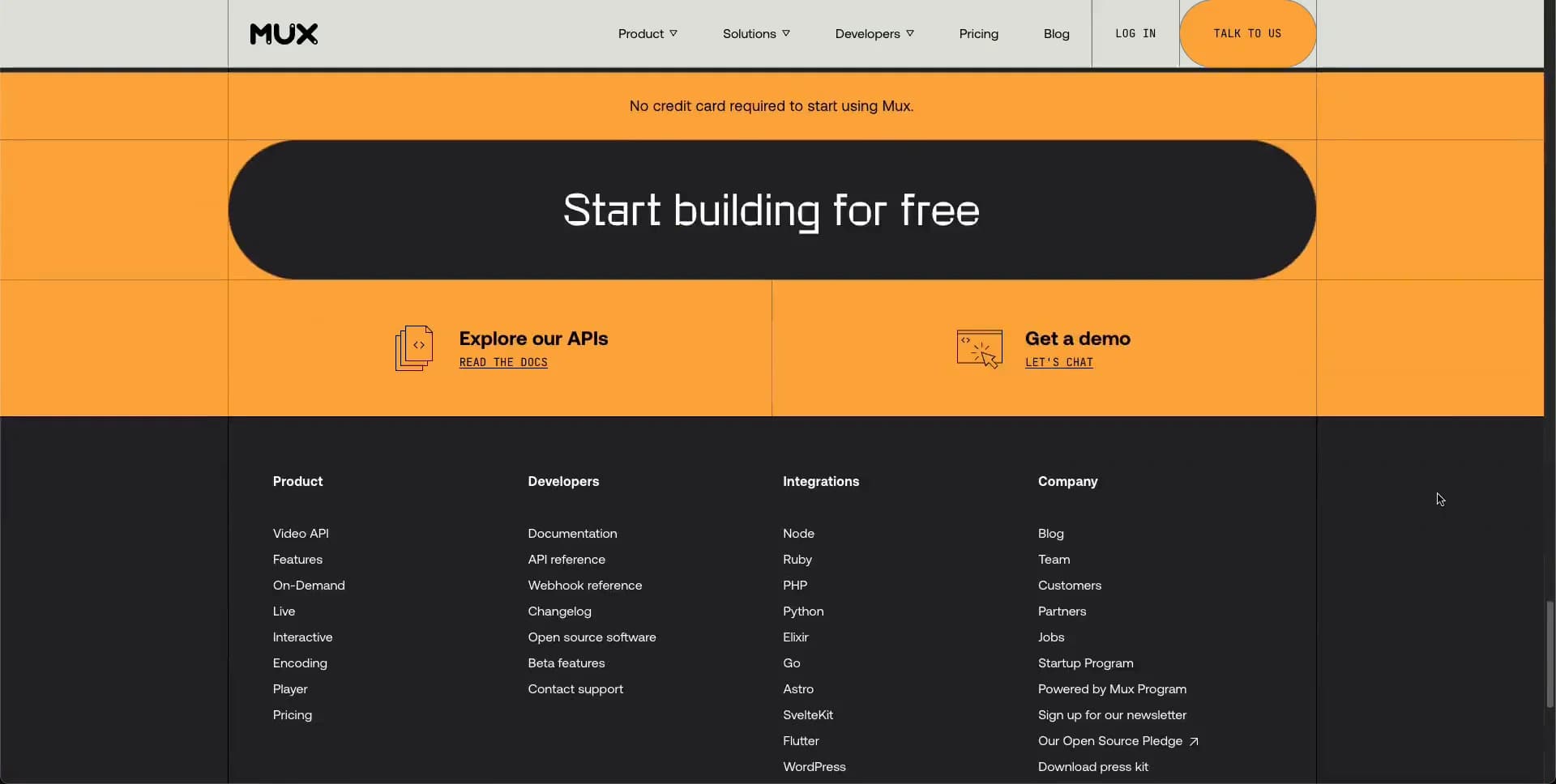
Task: Open Changelog footer link
Action: (559, 611)
